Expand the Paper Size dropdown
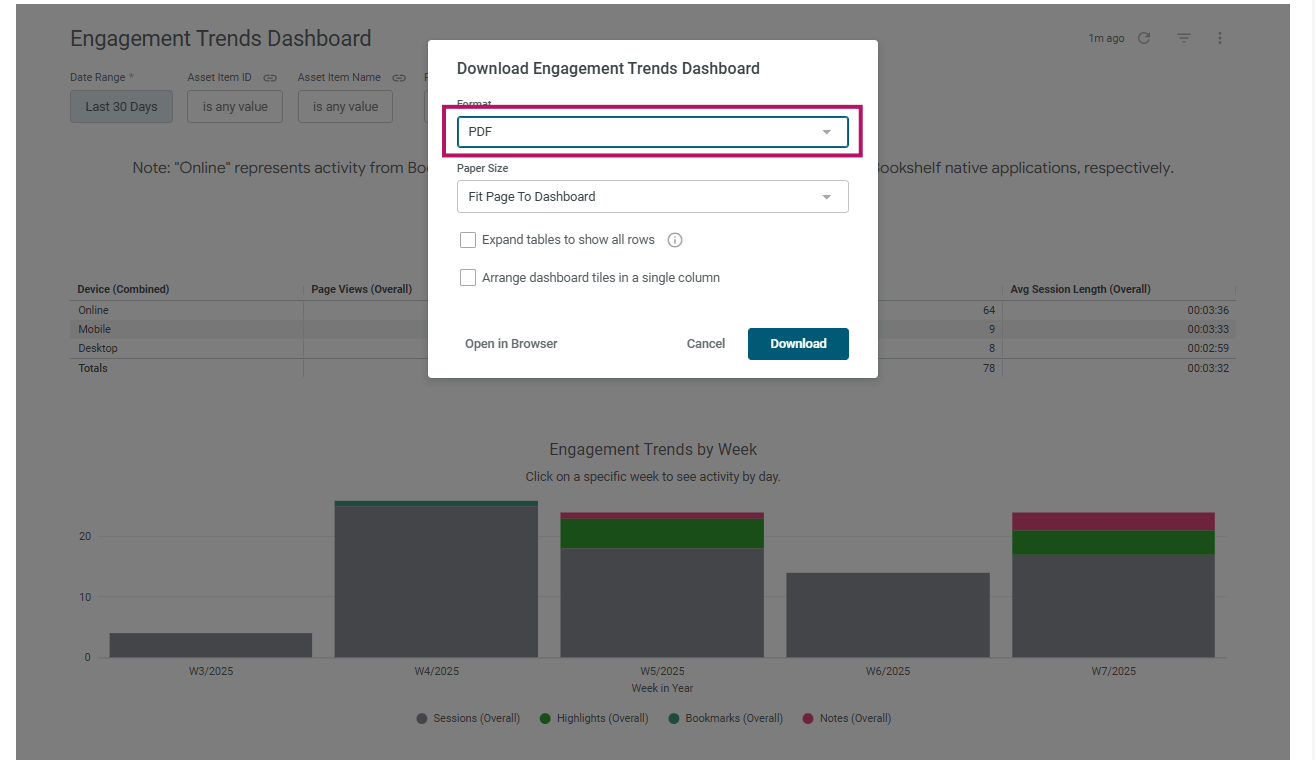This screenshot has height=760, width=1315. tap(653, 197)
